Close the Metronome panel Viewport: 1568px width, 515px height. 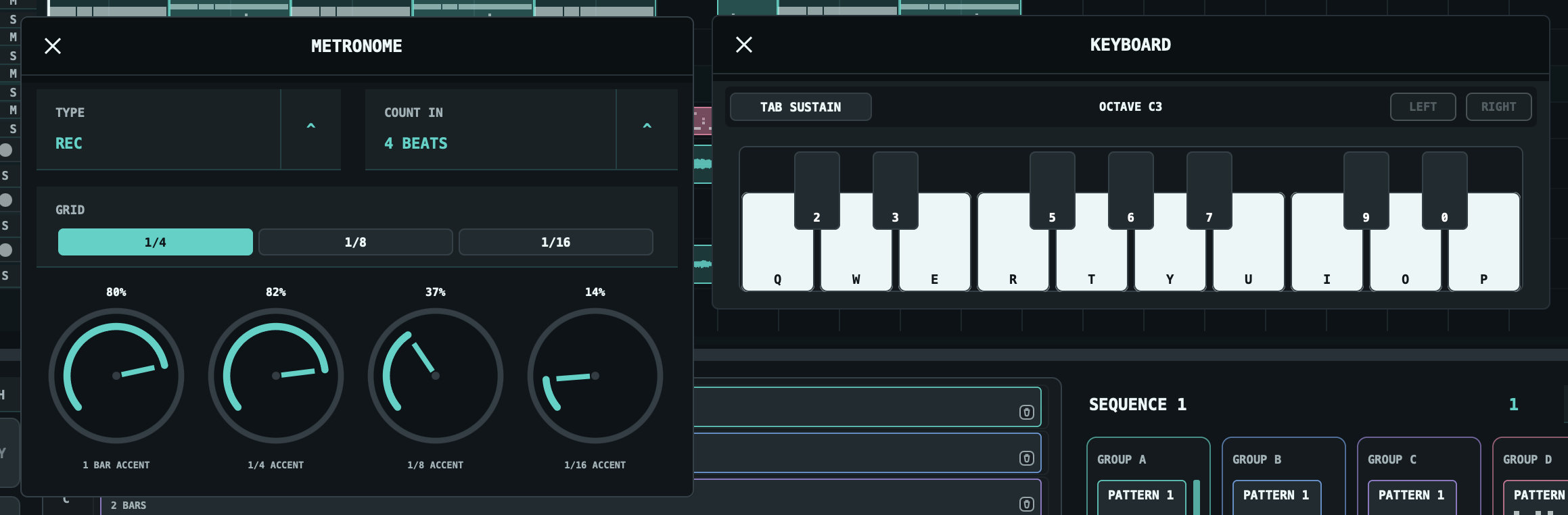(x=53, y=46)
